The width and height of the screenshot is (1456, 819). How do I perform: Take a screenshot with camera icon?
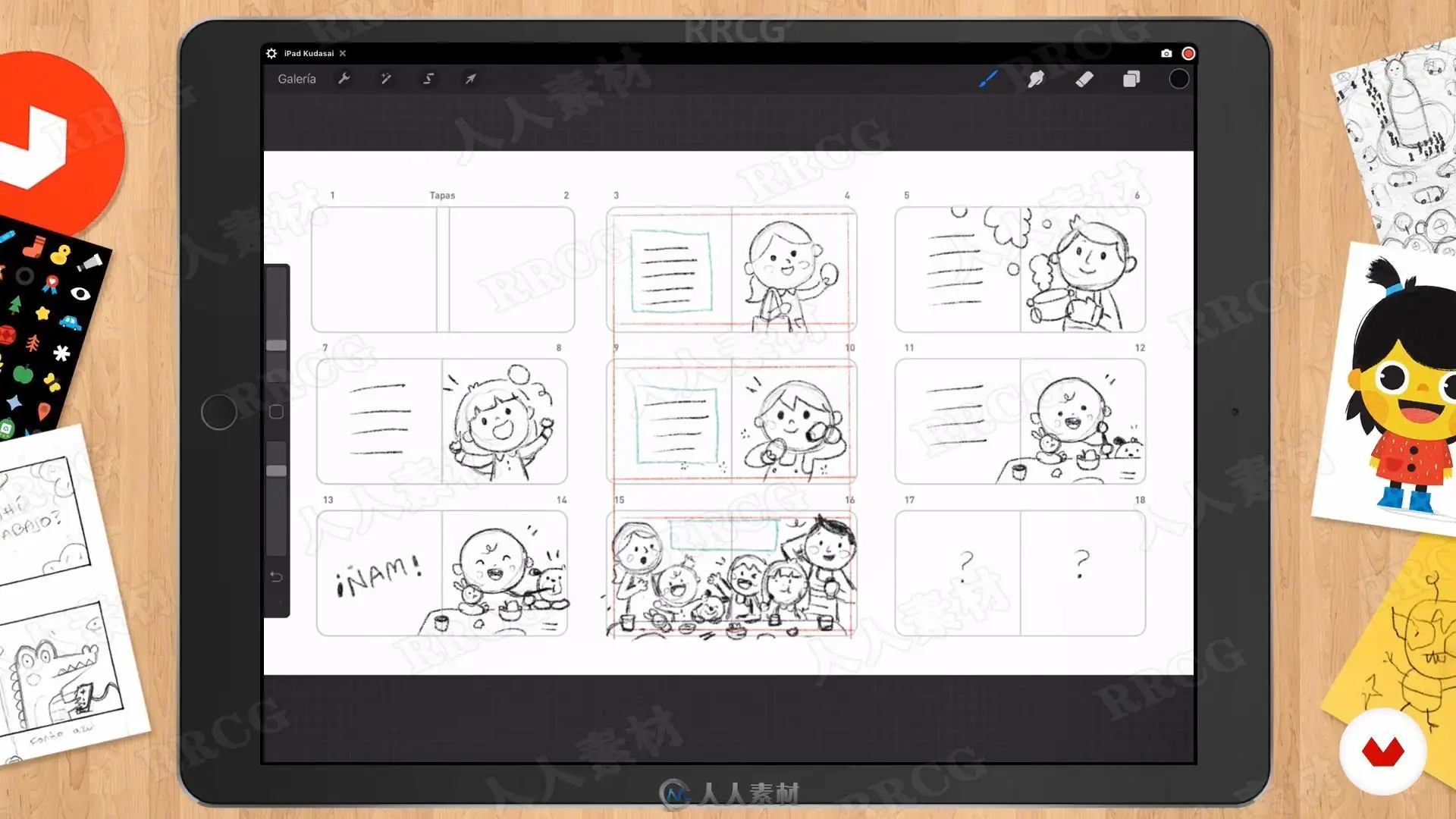1166,53
